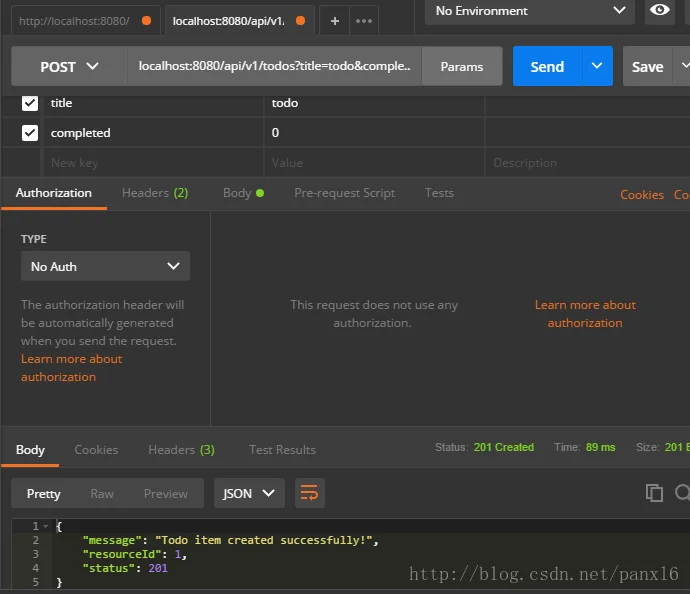Expand the Save button dropdown arrow

pos(684,66)
